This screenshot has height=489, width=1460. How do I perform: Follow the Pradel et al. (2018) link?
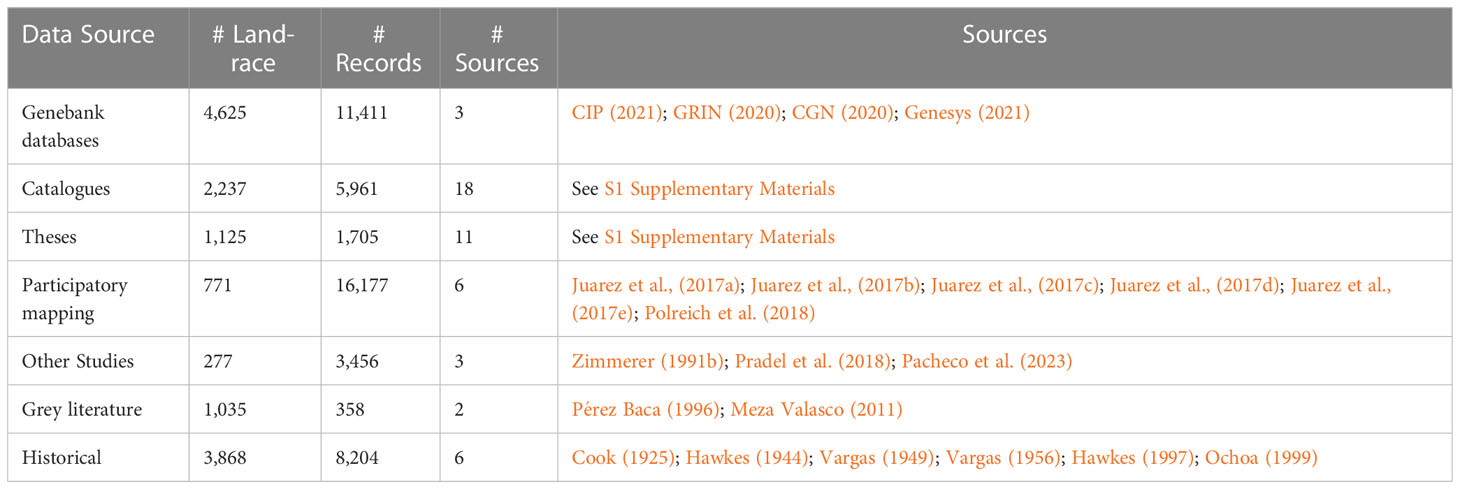point(813,361)
